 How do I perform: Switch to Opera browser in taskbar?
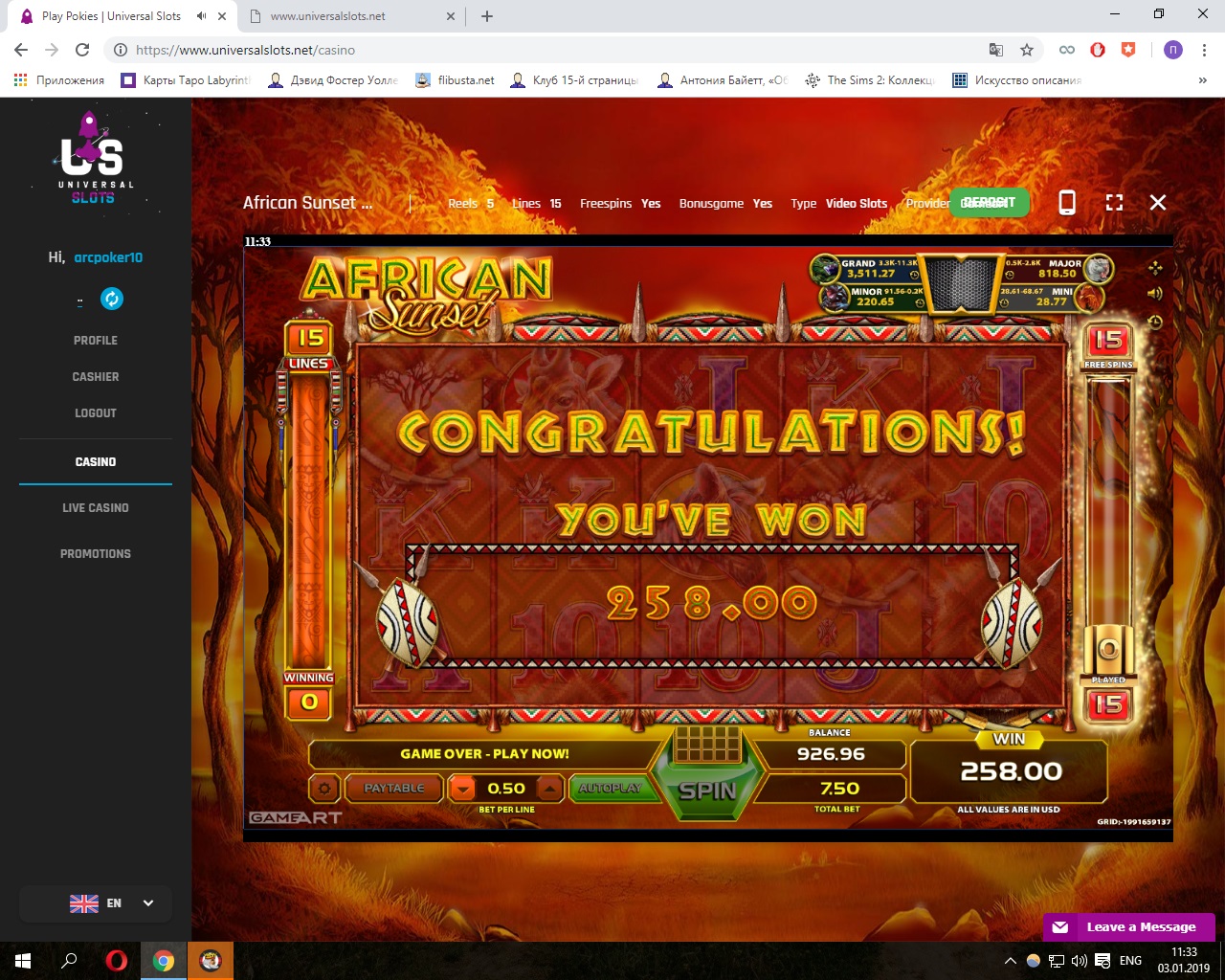click(x=117, y=961)
